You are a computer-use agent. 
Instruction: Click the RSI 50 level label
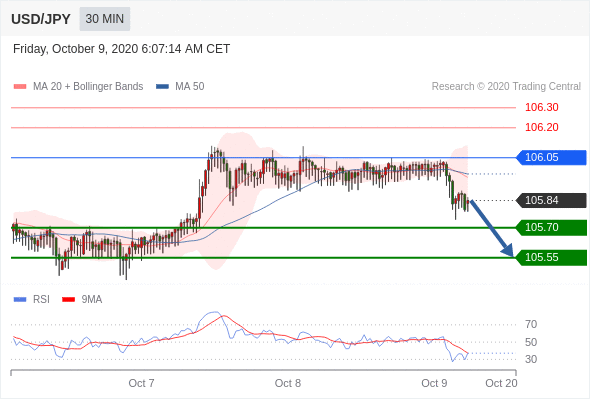(531, 342)
